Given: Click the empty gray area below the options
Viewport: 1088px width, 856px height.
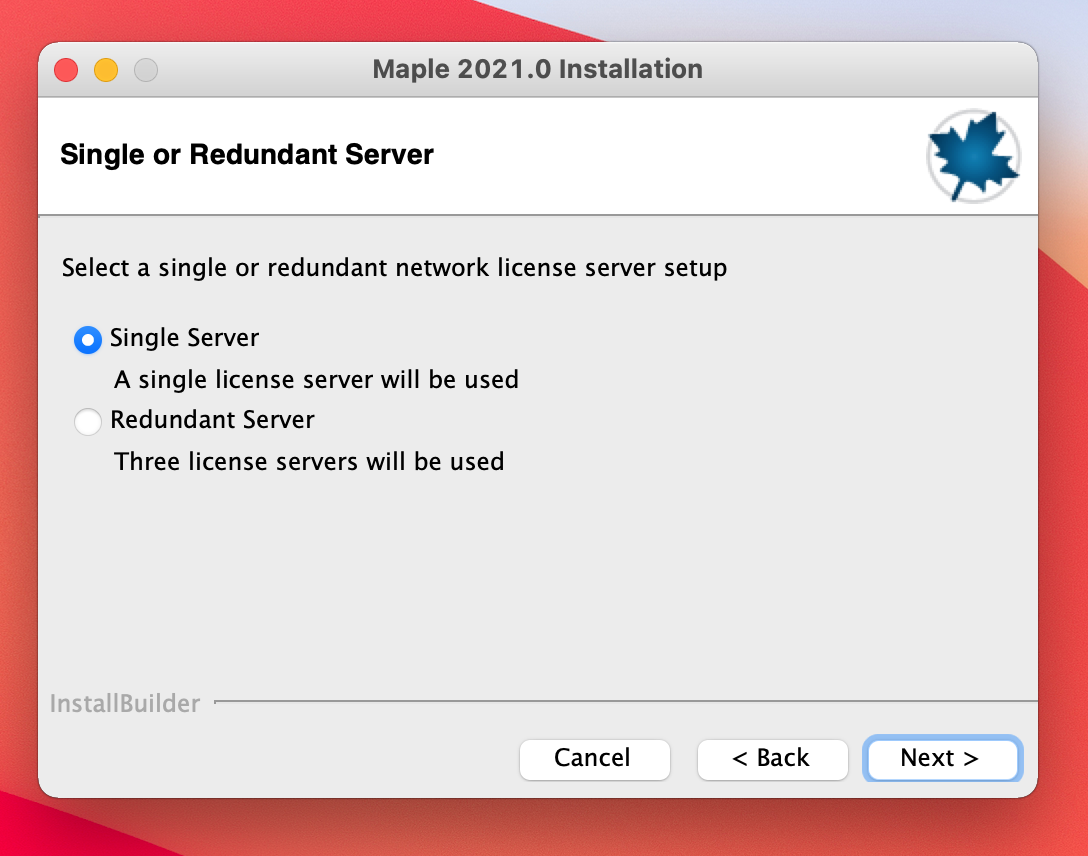Looking at the screenshot, I should [x=537, y=580].
